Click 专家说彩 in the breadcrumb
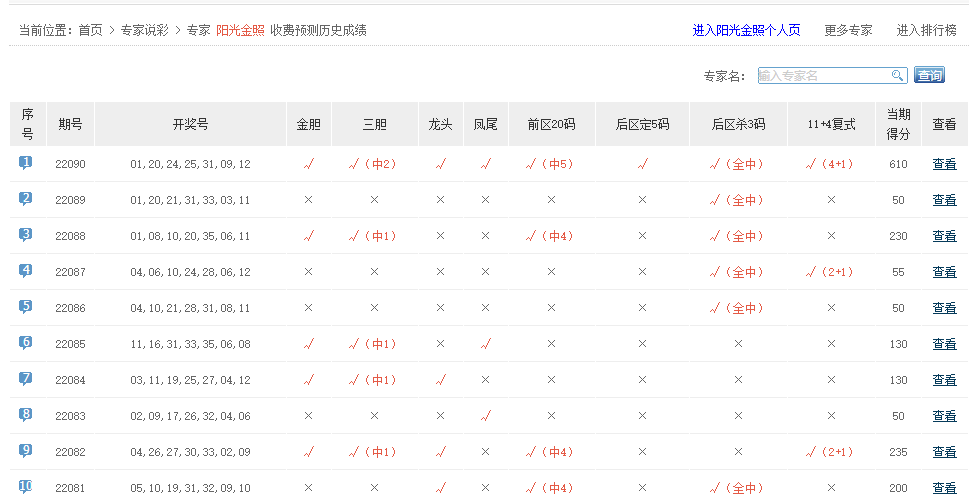The width and height of the screenshot is (969, 501). tap(145, 30)
